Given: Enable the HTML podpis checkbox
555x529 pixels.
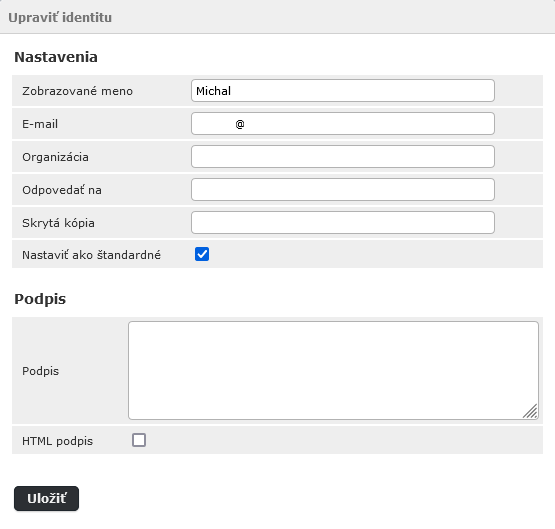Looking at the screenshot, I should tap(139, 440).
